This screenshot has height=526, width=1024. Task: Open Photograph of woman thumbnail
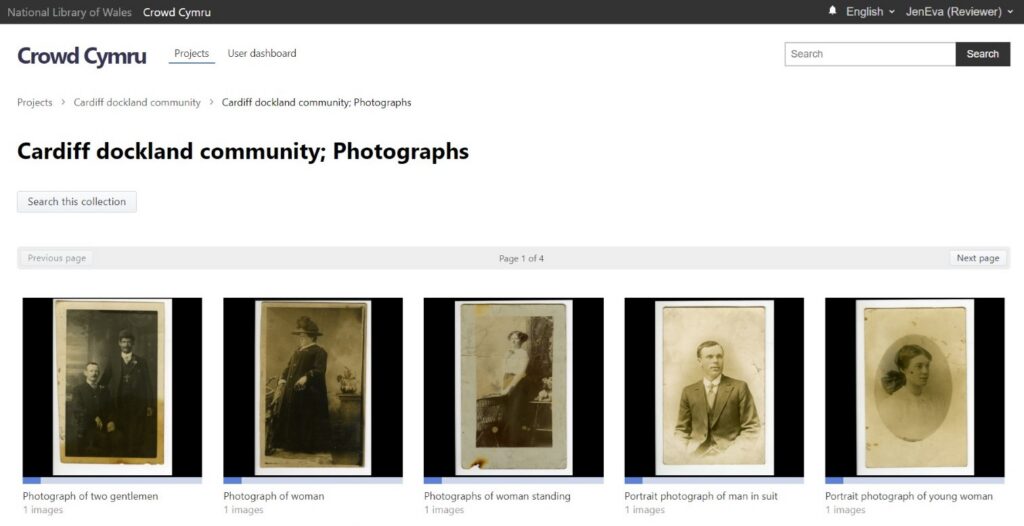(x=313, y=387)
